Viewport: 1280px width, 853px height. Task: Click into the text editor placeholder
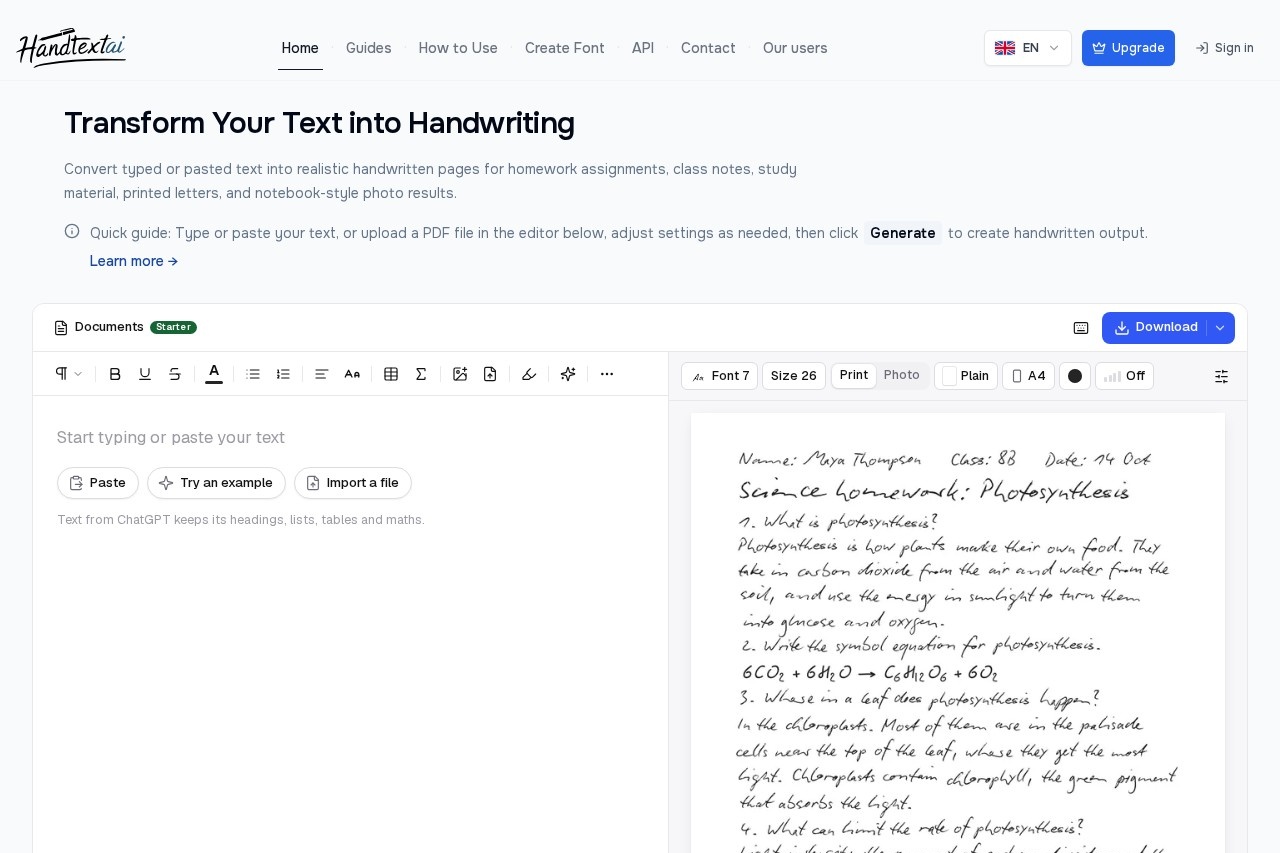171,437
